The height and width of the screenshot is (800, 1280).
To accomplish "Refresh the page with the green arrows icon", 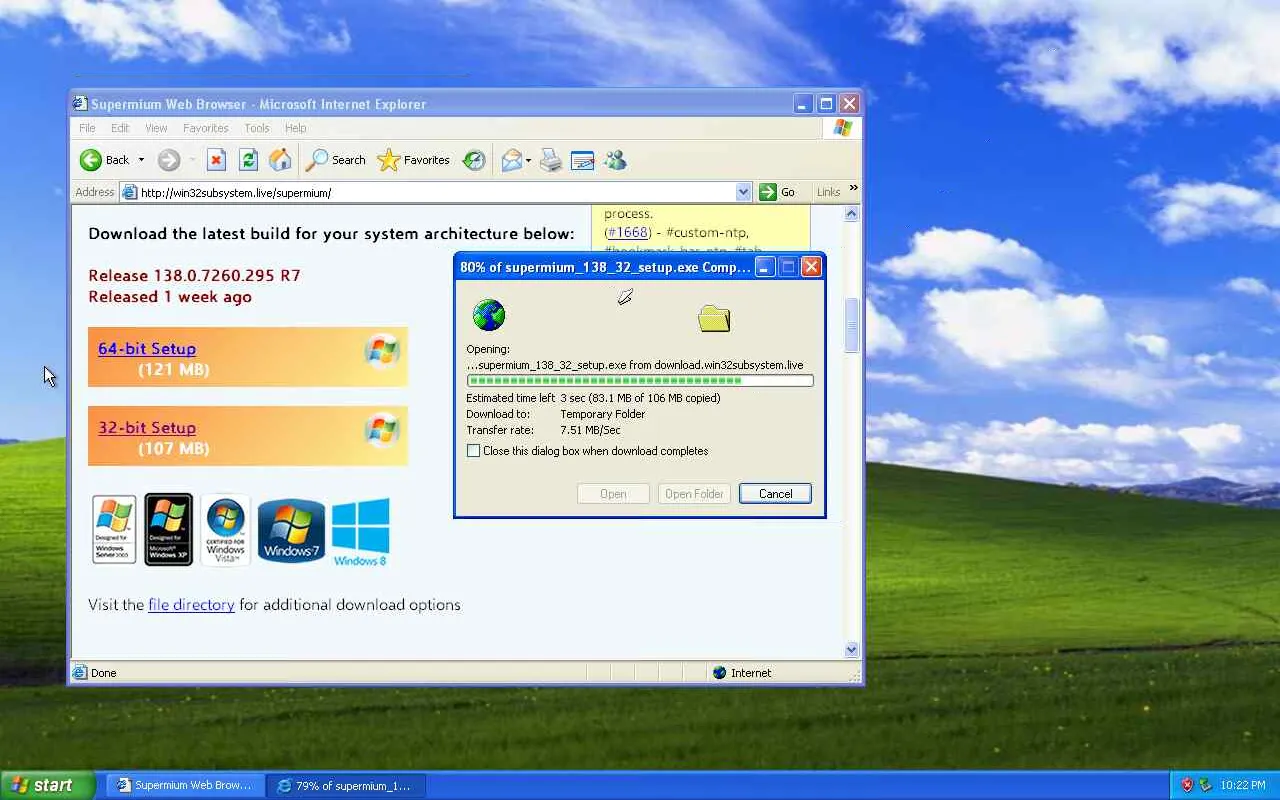I will [249, 160].
